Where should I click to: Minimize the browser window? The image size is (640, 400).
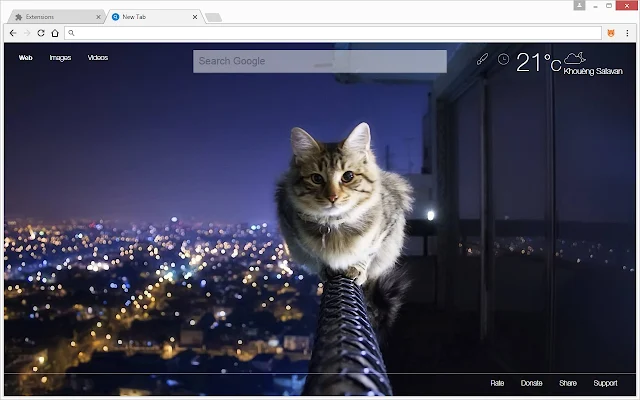[596, 6]
